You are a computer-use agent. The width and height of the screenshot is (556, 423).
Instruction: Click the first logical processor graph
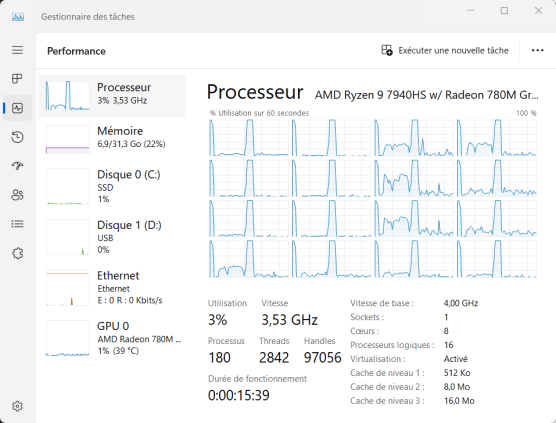point(249,138)
